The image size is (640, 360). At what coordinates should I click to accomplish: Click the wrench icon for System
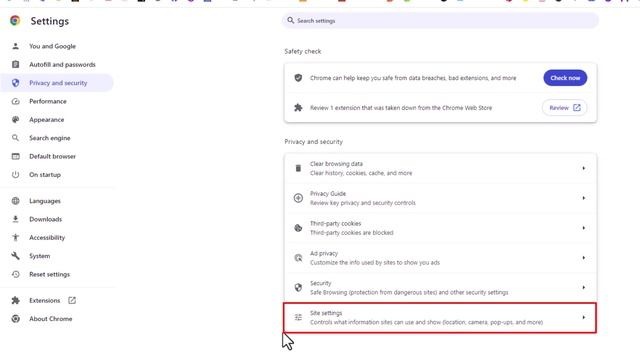tap(16, 256)
